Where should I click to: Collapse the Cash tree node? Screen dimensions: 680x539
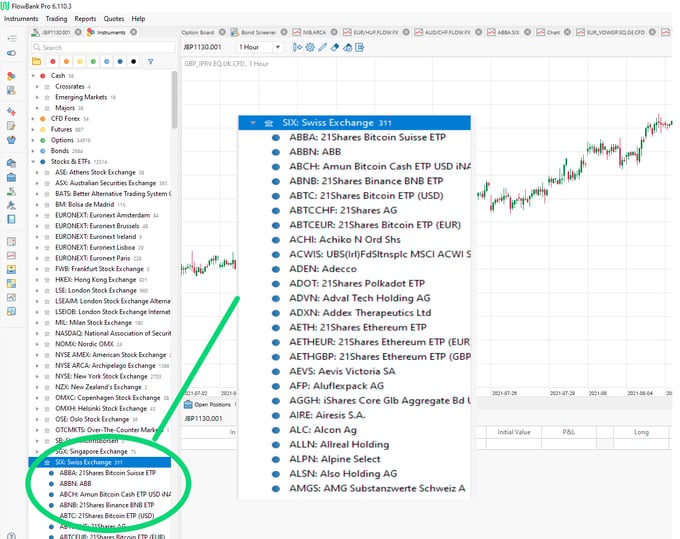(33, 76)
